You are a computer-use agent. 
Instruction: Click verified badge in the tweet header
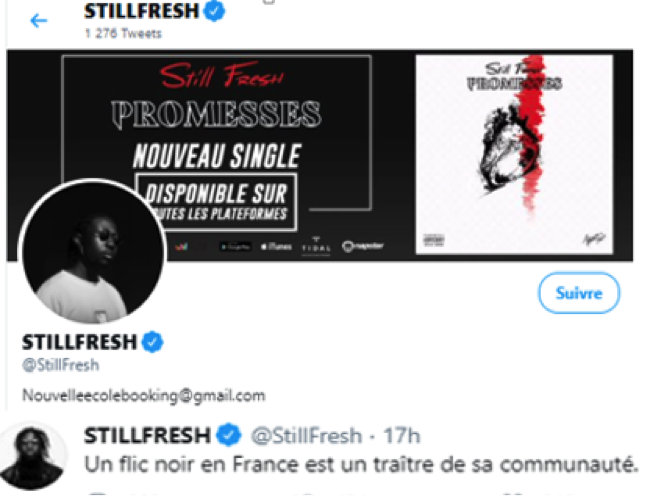[x=229, y=435]
